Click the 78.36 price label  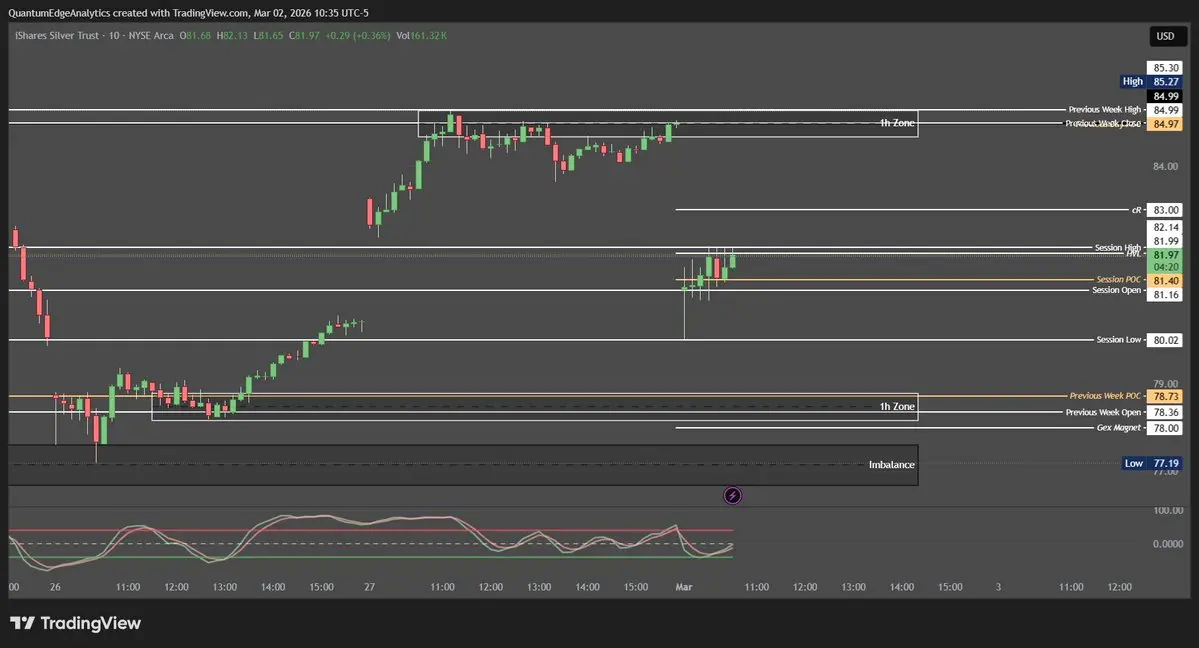click(x=1165, y=412)
